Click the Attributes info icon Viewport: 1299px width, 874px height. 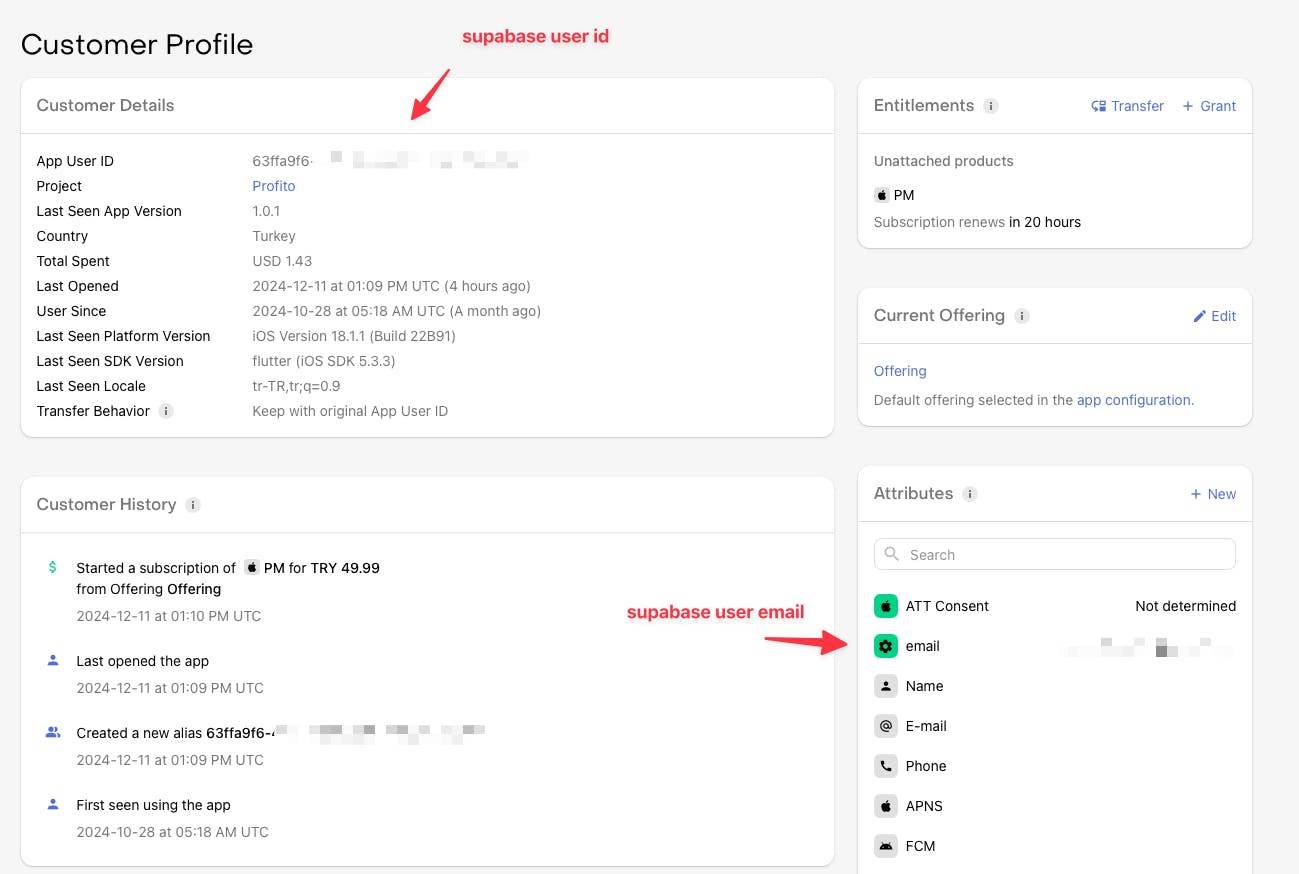(970, 494)
